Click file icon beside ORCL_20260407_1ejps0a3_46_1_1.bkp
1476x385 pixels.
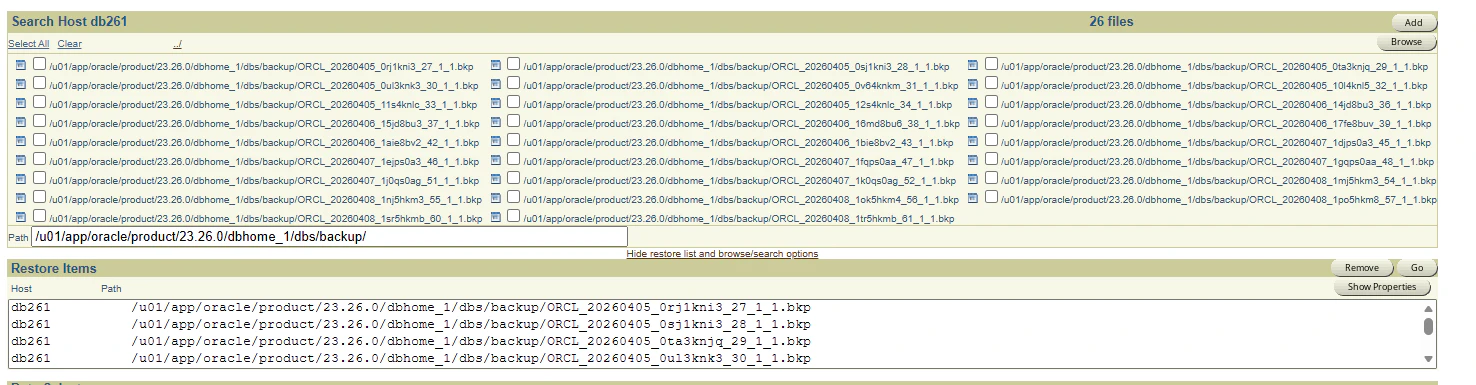pos(21,160)
